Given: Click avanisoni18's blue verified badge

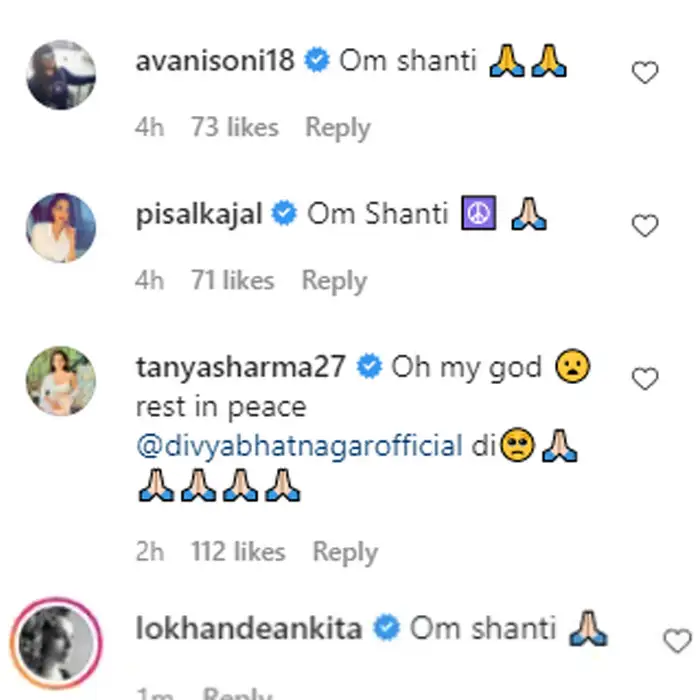Looking at the screenshot, I should (x=317, y=62).
